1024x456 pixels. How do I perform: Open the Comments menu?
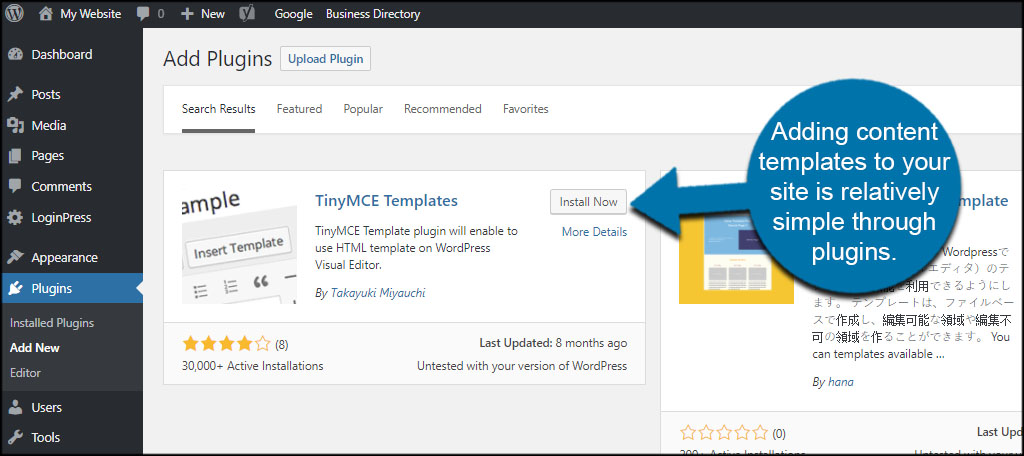[61, 187]
